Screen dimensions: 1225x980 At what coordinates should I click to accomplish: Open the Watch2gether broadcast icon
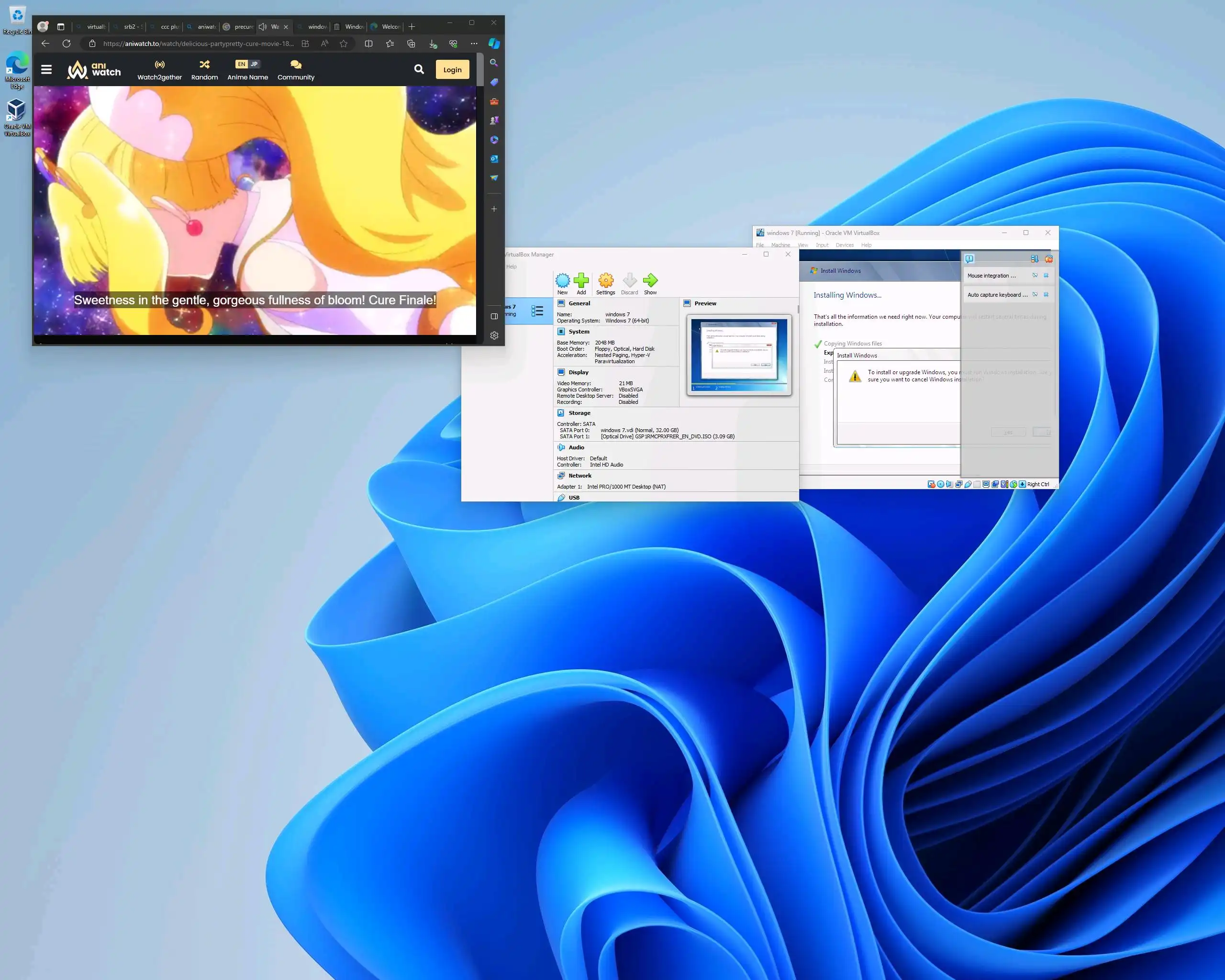tap(160, 64)
